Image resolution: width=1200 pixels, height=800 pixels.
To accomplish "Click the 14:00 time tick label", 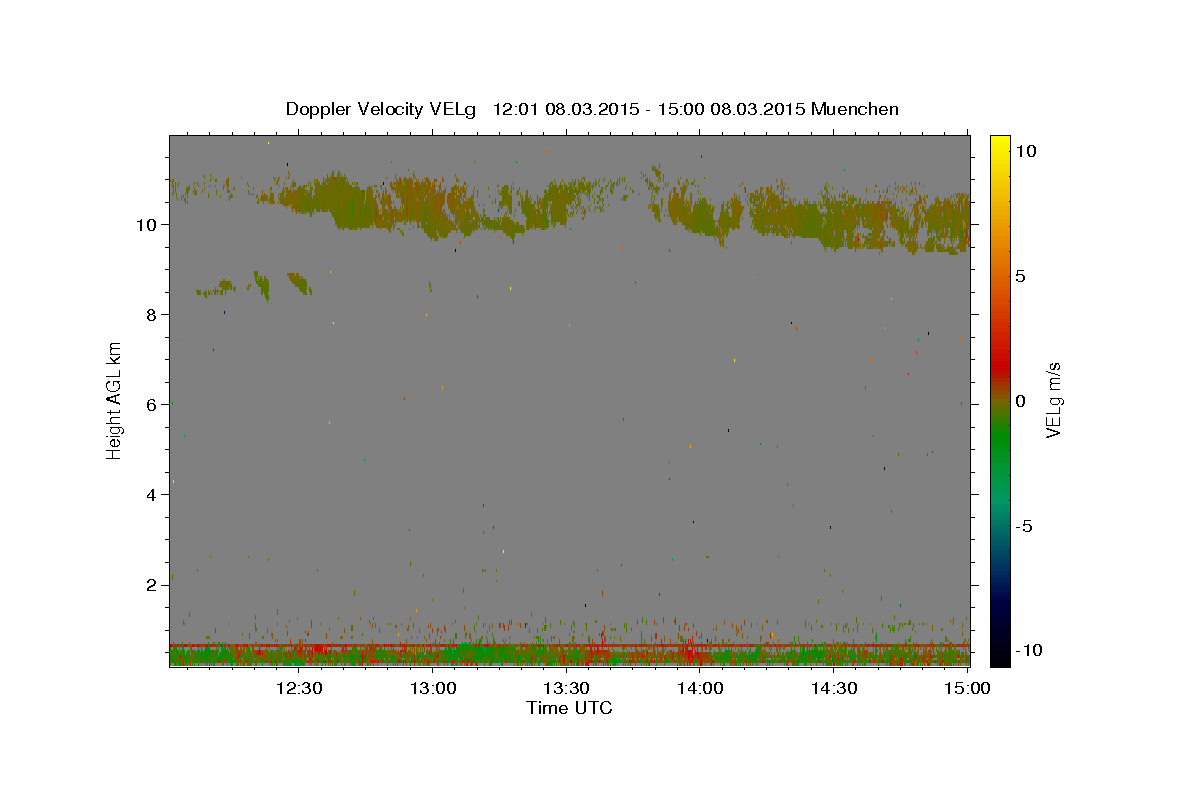I will (700, 688).
